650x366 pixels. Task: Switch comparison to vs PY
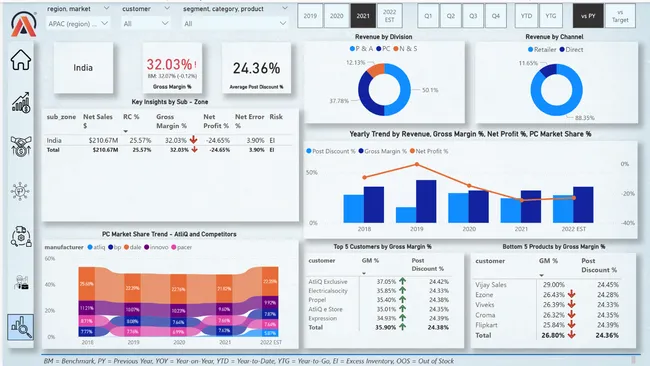pyautogui.click(x=588, y=16)
